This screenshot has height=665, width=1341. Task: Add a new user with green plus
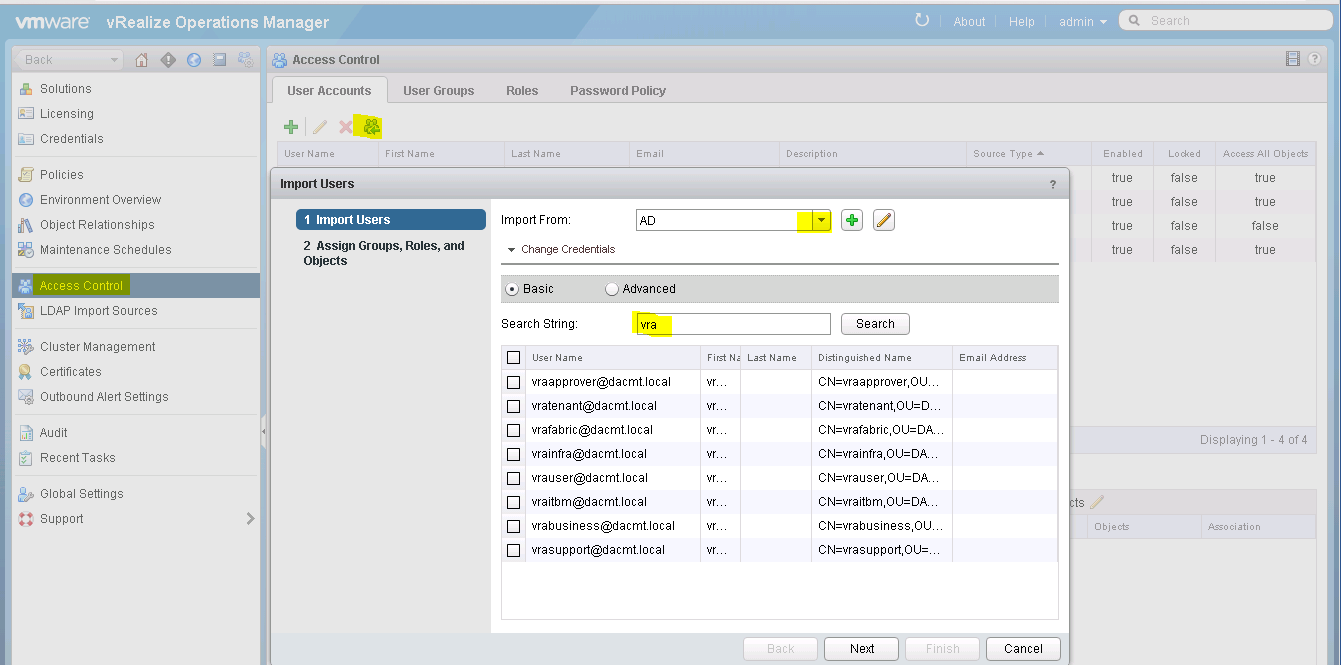pyautogui.click(x=291, y=127)
